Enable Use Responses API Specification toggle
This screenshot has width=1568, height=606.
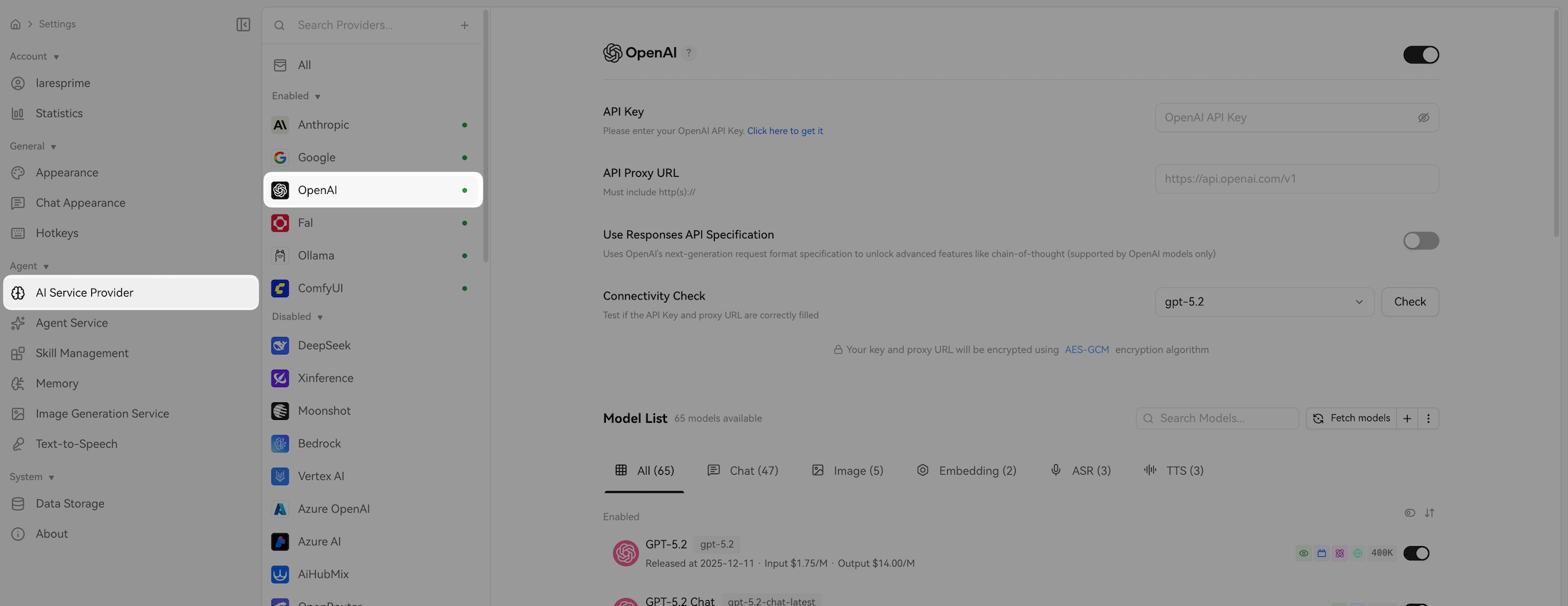(x=1421, y=241)
